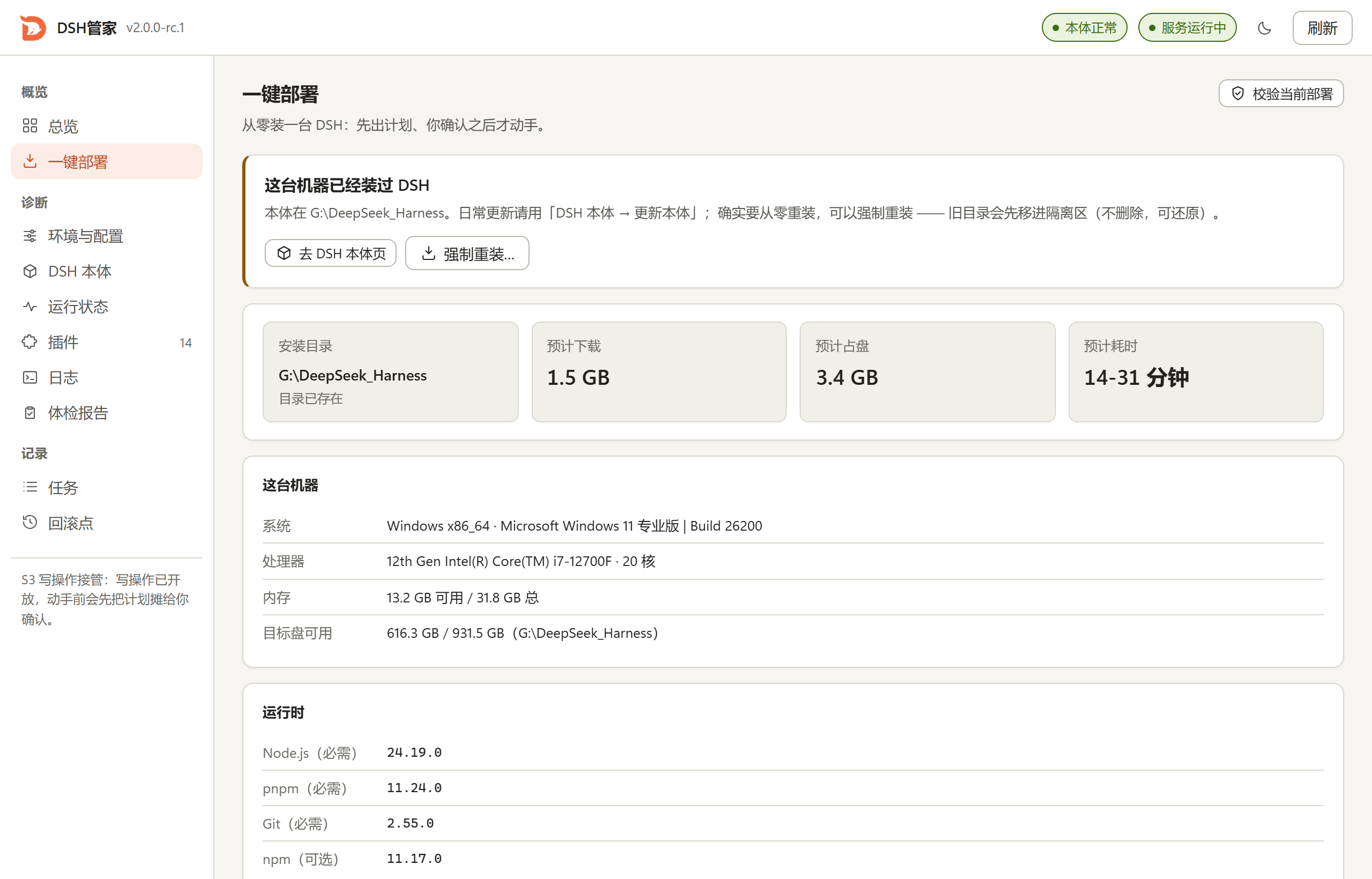Click the 本体正常 status badge
Screen dimensions: 1372x879
[1084, 28]
